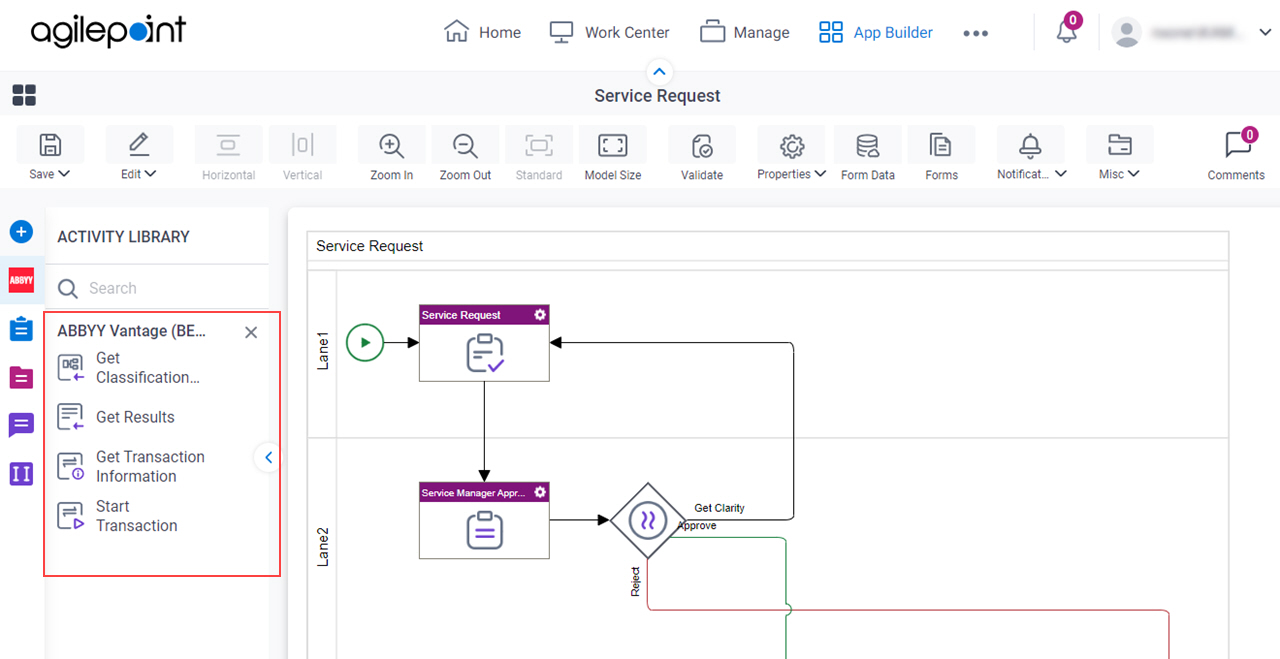Open the Notifications toolbar dropdown
This screenshot has height=659, width=1280.
(x=1031, y=154)
